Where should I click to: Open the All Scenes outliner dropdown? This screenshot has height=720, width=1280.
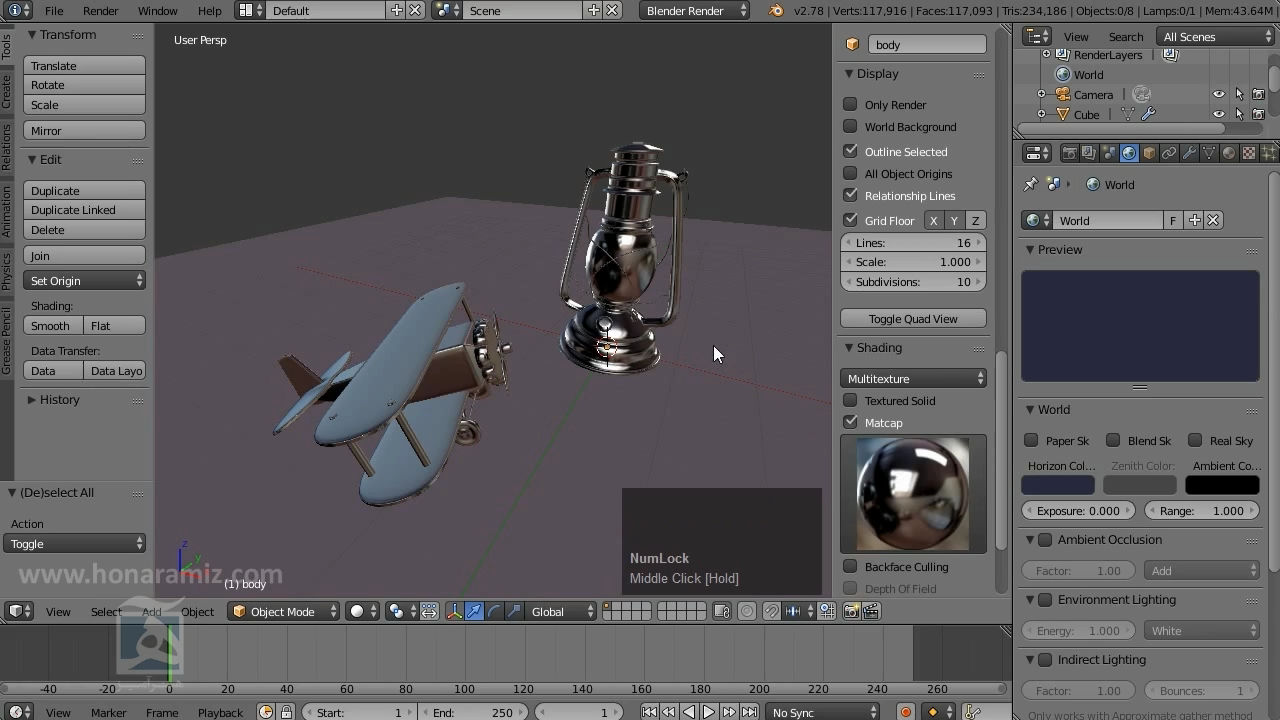click(1216, 37)
